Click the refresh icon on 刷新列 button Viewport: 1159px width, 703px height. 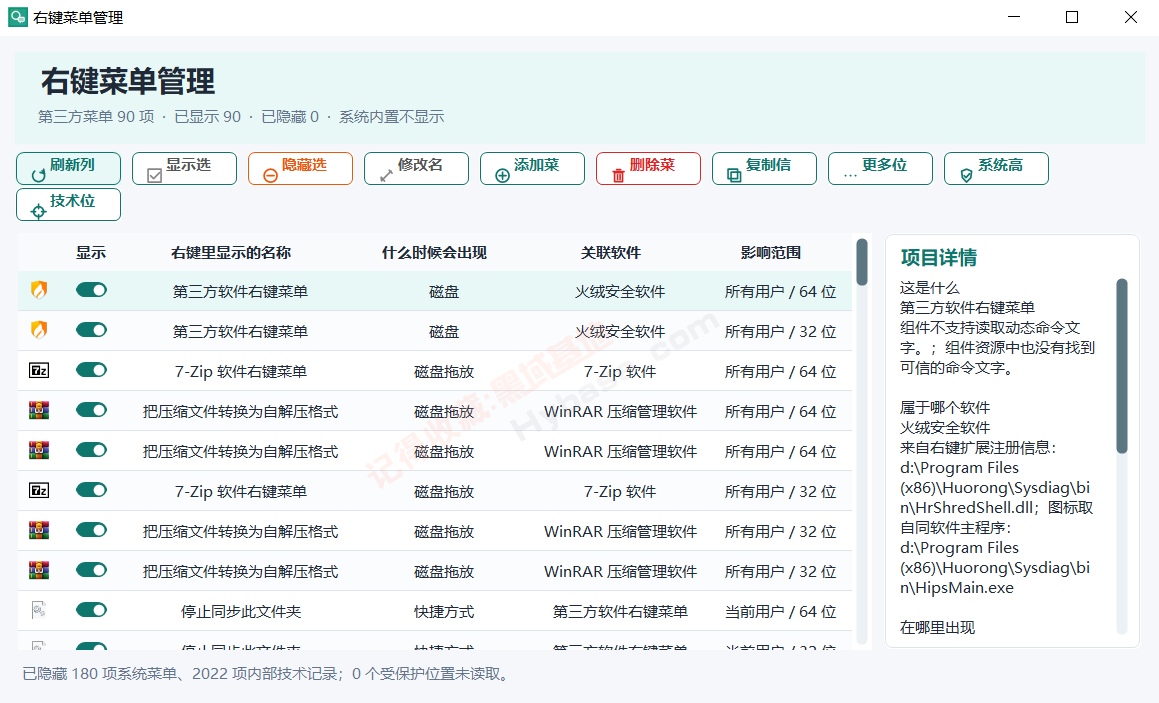pyautogui.click(x=38, y=175)
